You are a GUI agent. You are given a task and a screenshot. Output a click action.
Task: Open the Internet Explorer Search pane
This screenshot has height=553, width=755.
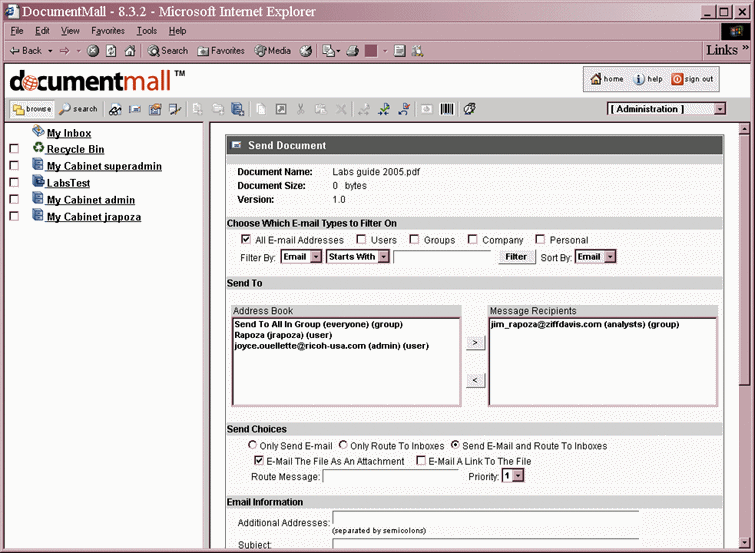pyautogui.click(x=168, y=51)
